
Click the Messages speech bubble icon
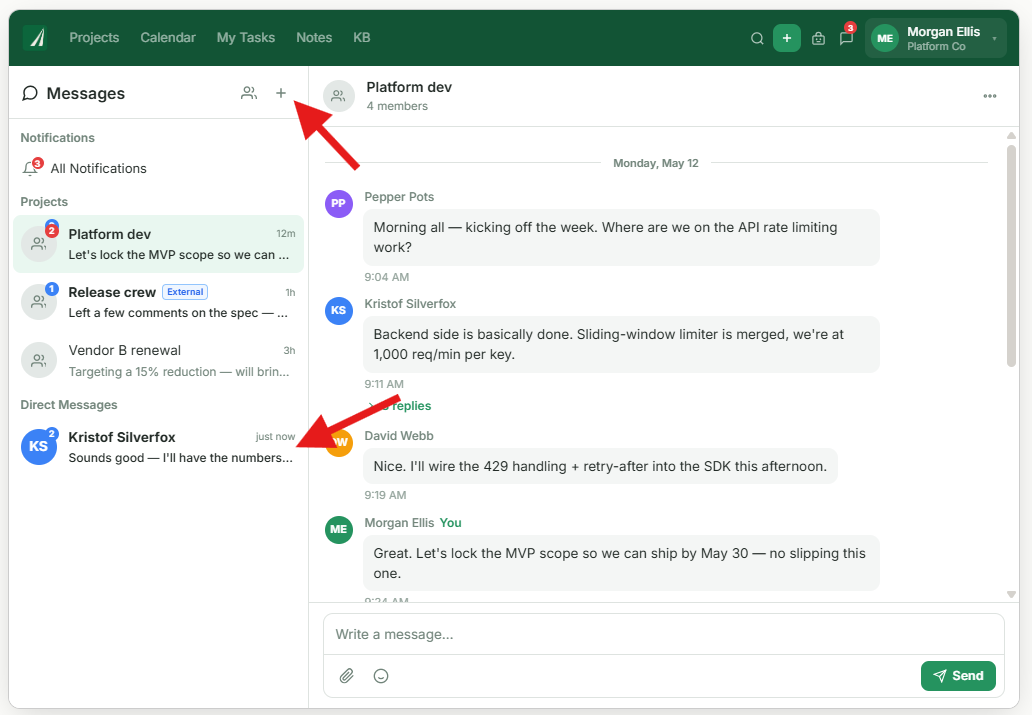tap(30, 93)
